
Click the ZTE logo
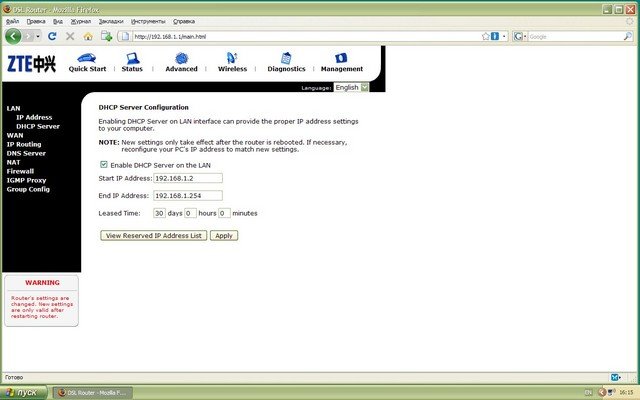click(31, 64)
